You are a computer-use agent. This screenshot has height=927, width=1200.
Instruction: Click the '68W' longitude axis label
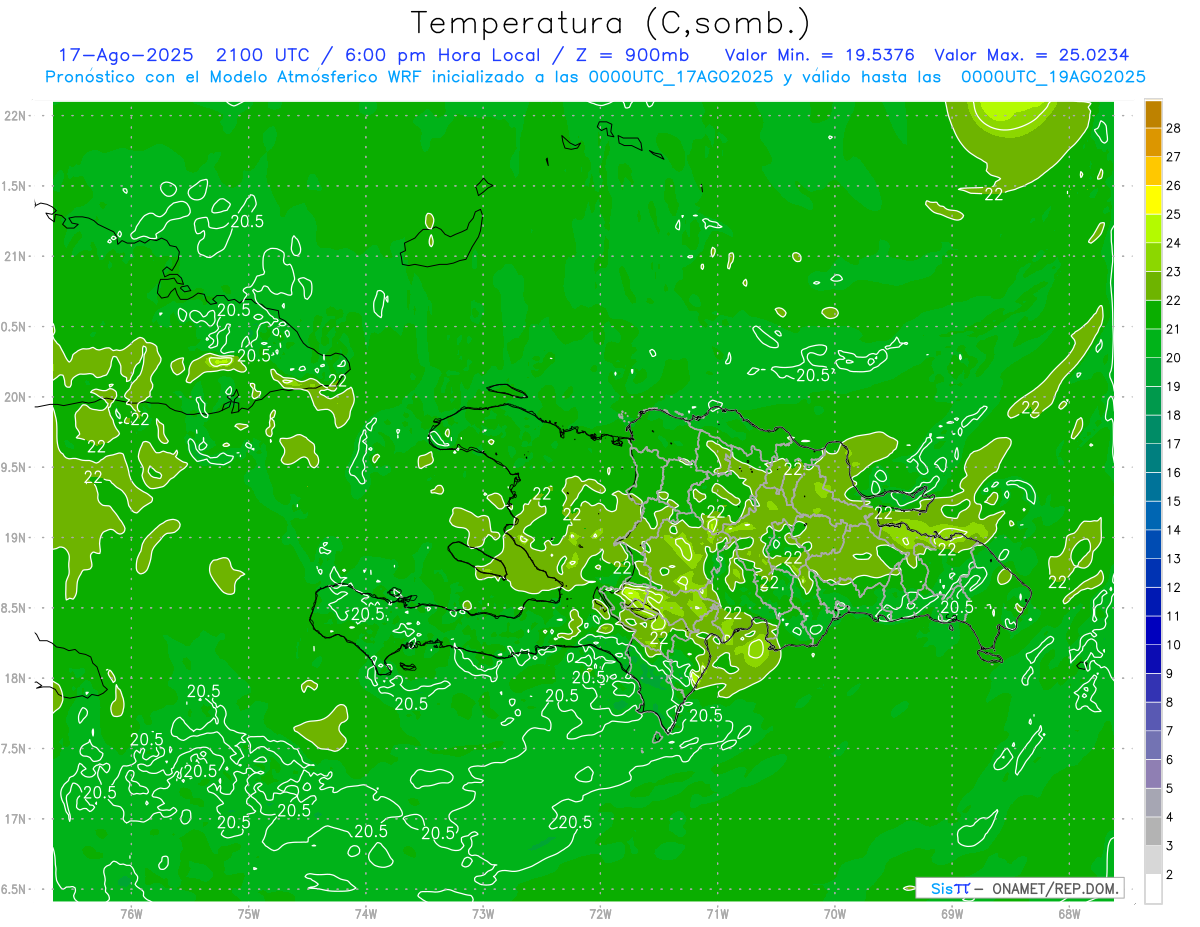1069,912
